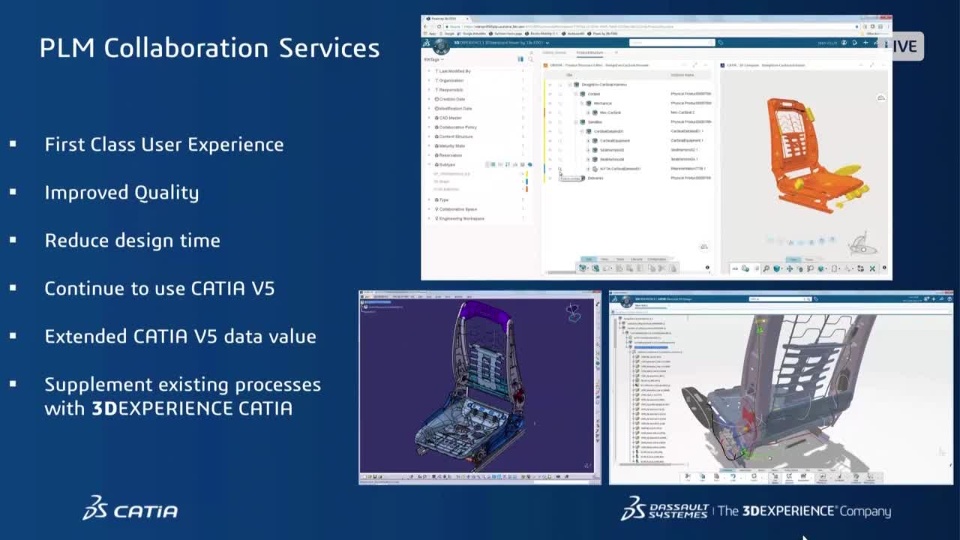Click the tag icon beside dashboard search field

point(721,43)
